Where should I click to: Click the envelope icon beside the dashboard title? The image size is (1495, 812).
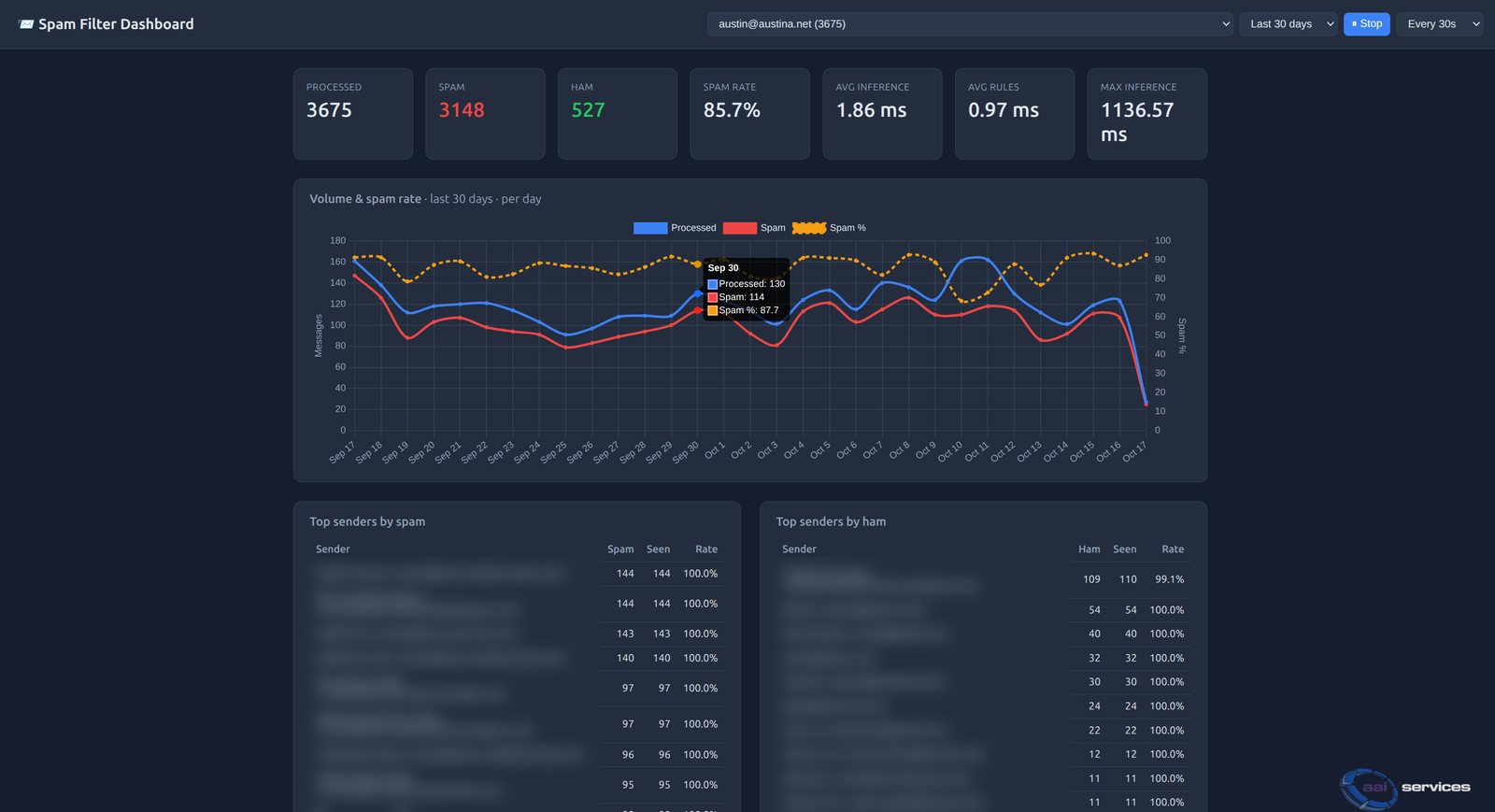(26, 24)
